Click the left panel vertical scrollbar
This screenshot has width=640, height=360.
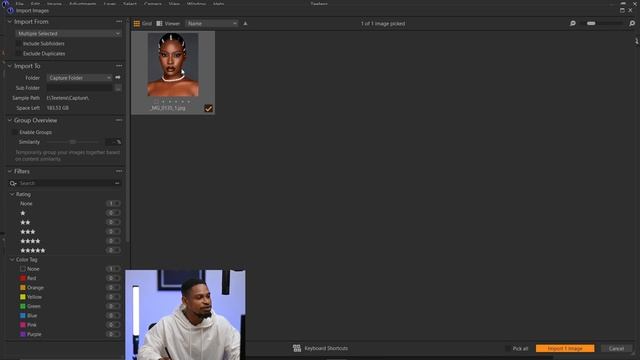[x=128, y=131]
